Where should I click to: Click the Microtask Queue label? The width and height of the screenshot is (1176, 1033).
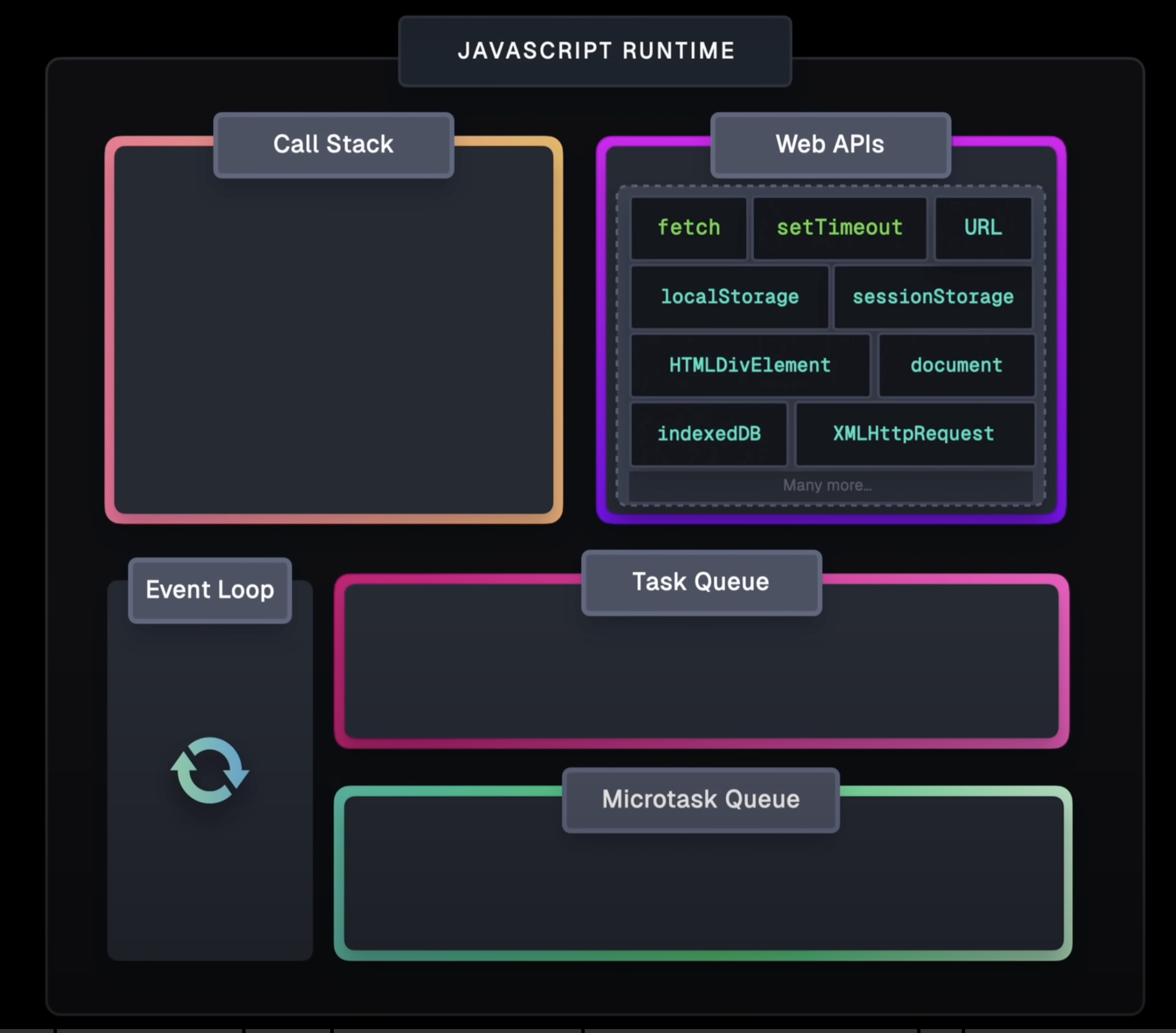pos(701,799)
